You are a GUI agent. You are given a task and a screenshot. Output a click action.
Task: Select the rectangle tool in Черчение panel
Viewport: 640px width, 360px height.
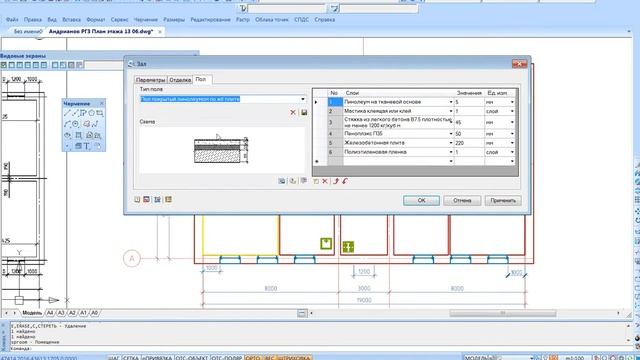(100, 113)
